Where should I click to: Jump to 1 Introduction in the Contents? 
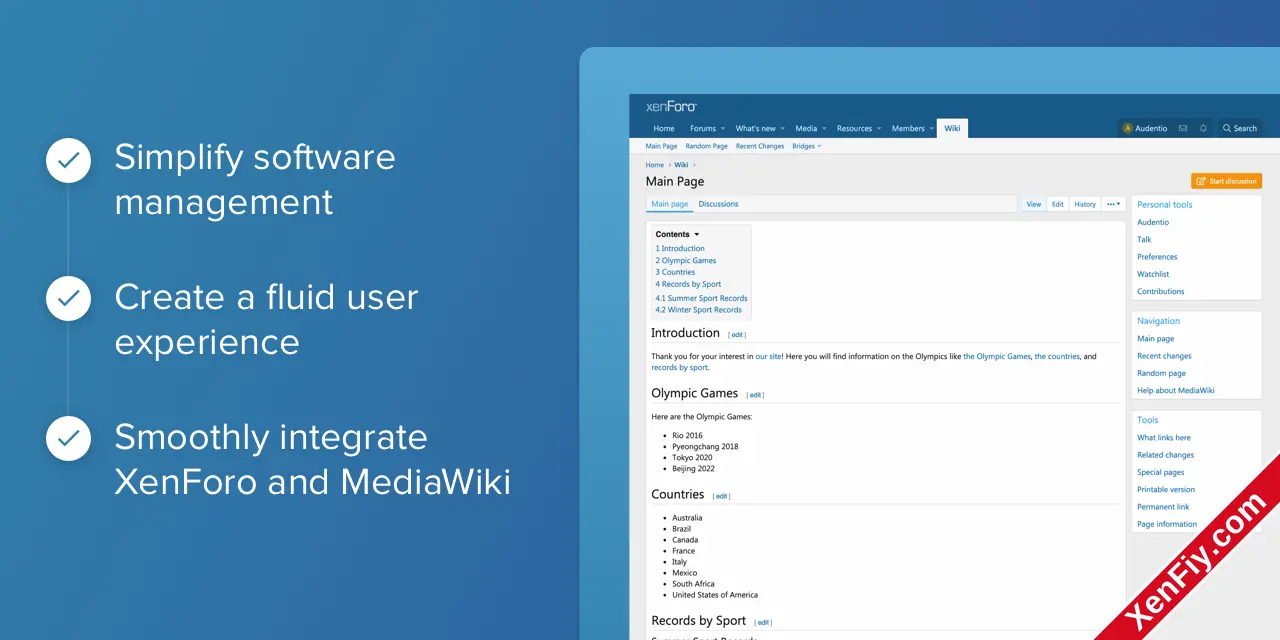pyautogui.click(x=680, y=249)
